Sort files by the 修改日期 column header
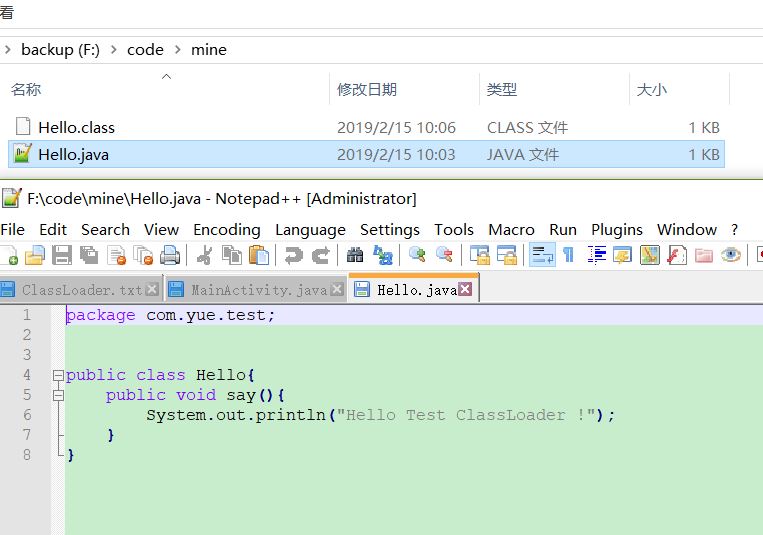This screenshot has height=535, width=763. pos(367,89)
